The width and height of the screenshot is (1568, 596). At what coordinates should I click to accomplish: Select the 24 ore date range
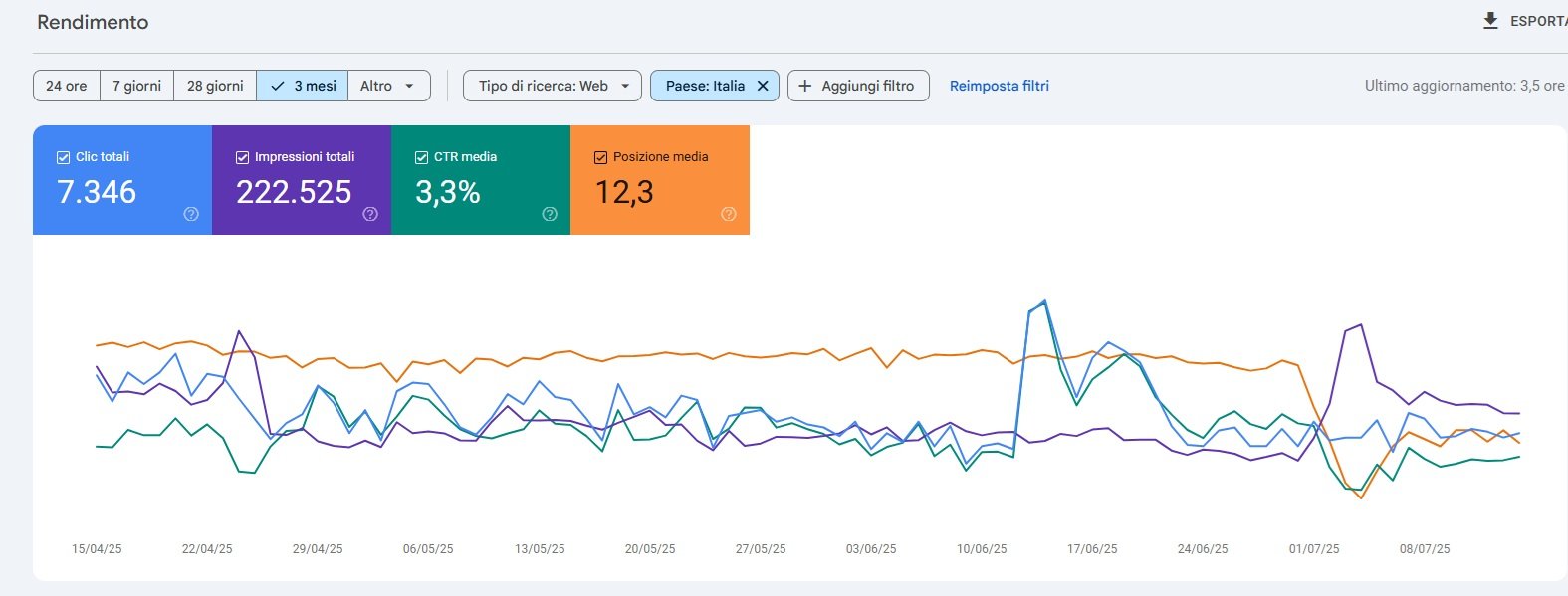pos(67,86)
